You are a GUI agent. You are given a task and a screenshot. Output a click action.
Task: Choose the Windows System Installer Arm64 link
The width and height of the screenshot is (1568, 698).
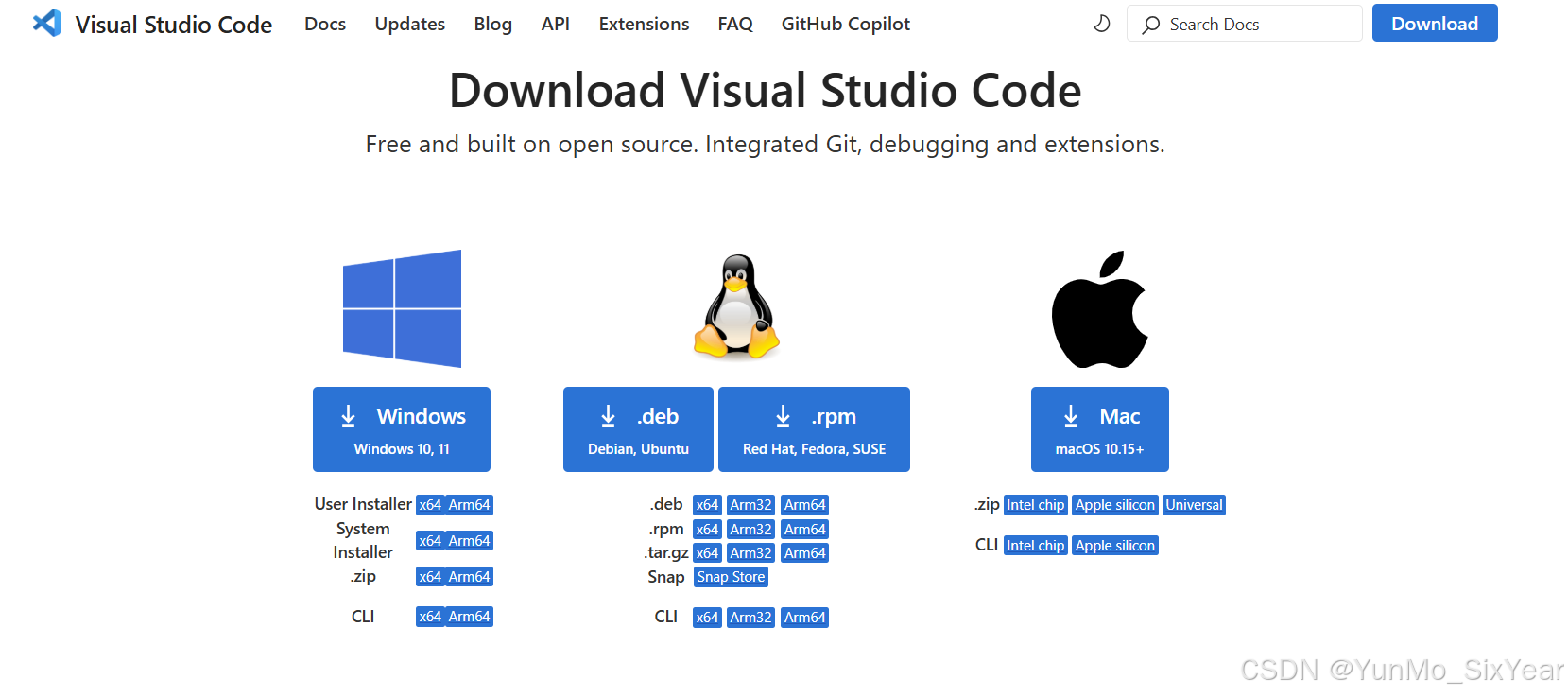[470, 541]
